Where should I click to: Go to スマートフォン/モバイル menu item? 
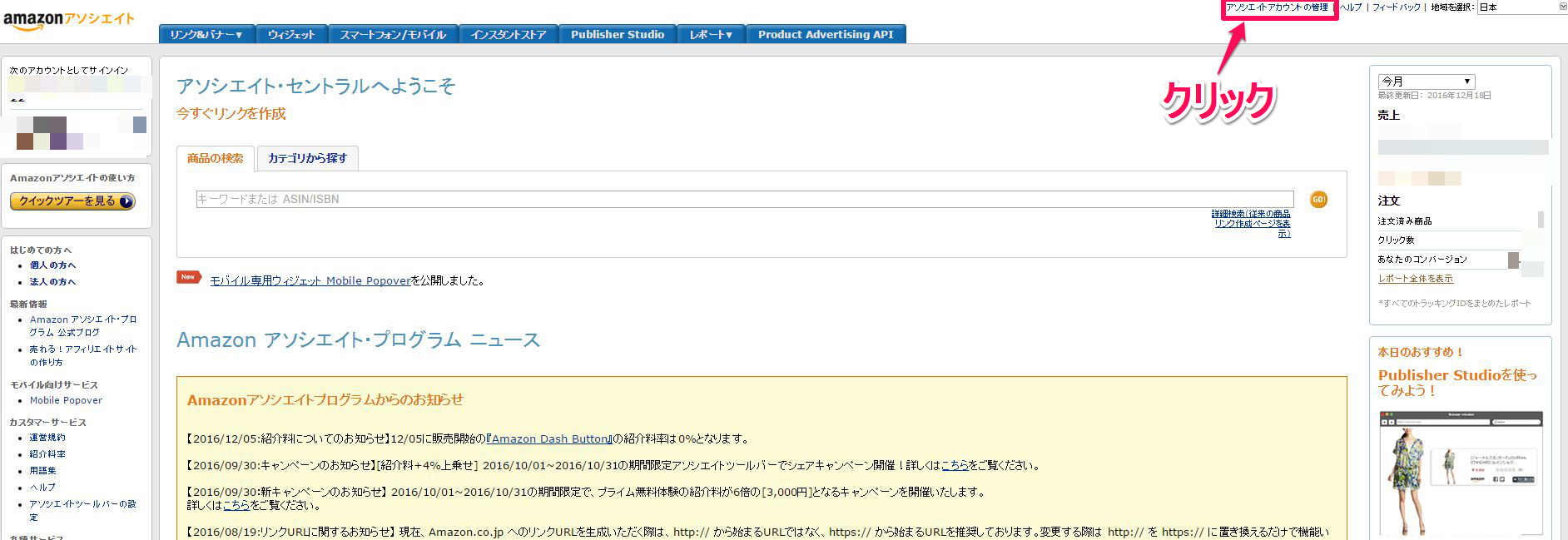tap(393, 34)
